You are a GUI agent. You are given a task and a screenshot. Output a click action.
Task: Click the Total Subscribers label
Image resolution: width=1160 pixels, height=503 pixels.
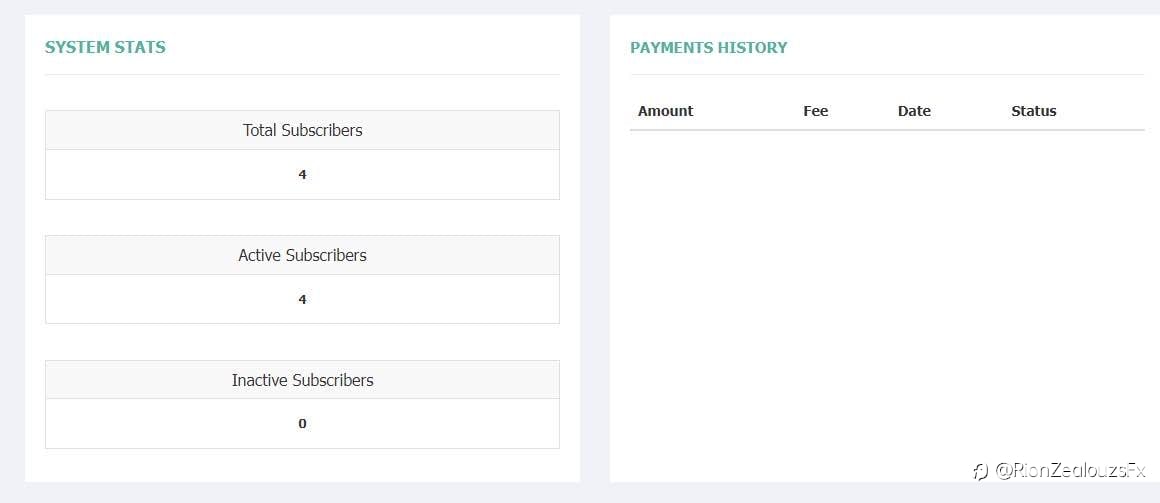coord(303,130)
